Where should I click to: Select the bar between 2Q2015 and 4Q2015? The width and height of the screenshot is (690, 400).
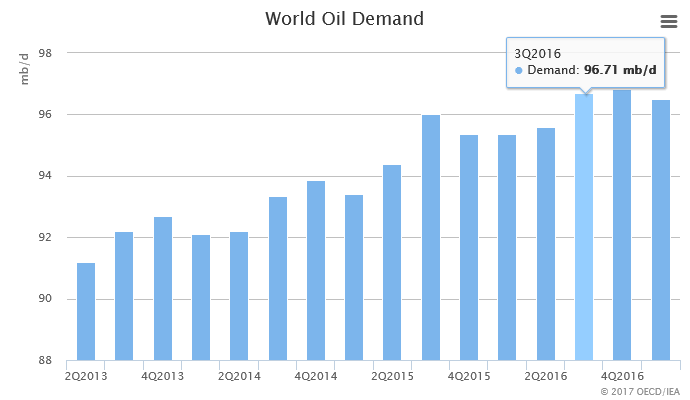[431, 238]
